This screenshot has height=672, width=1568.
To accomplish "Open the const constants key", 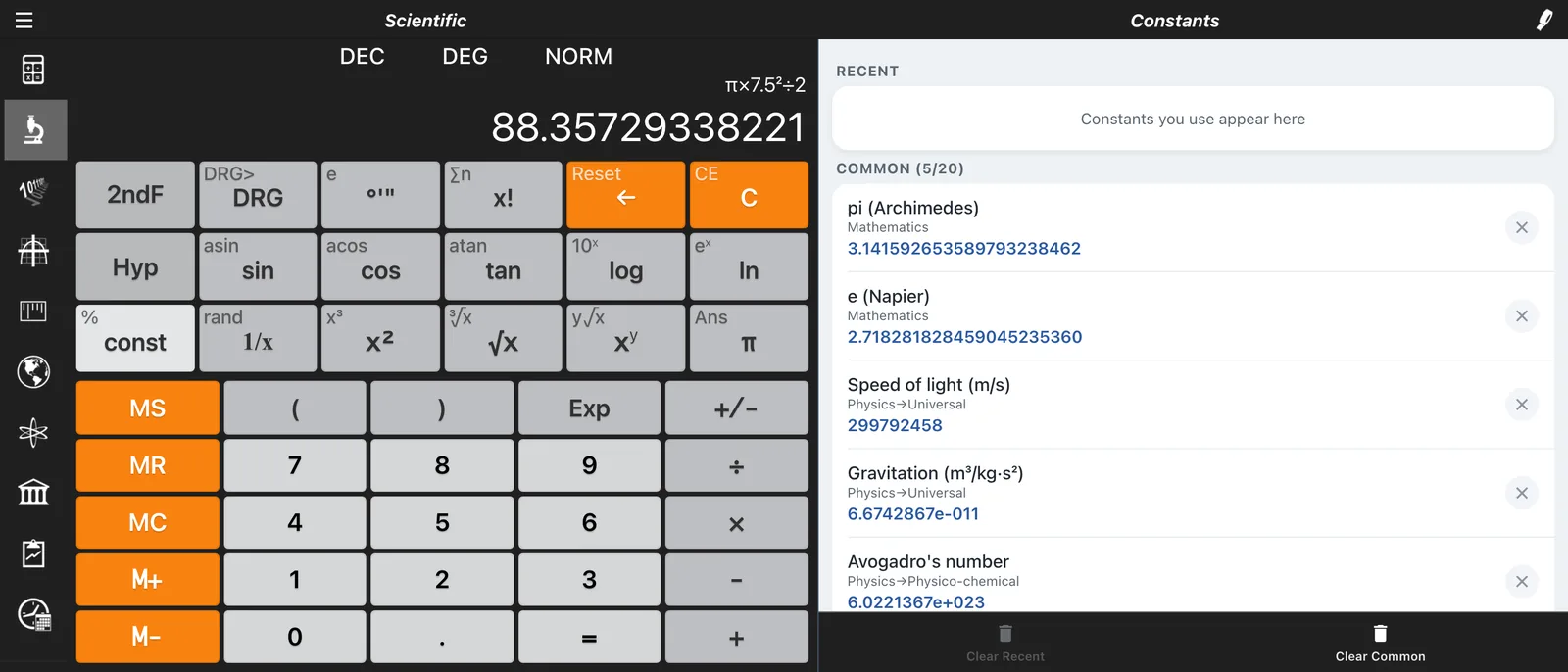I will (135, 338).
